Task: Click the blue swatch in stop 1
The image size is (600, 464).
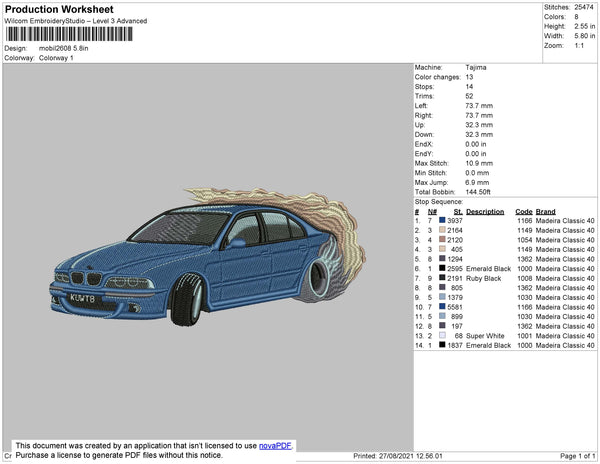Action: 442,220
